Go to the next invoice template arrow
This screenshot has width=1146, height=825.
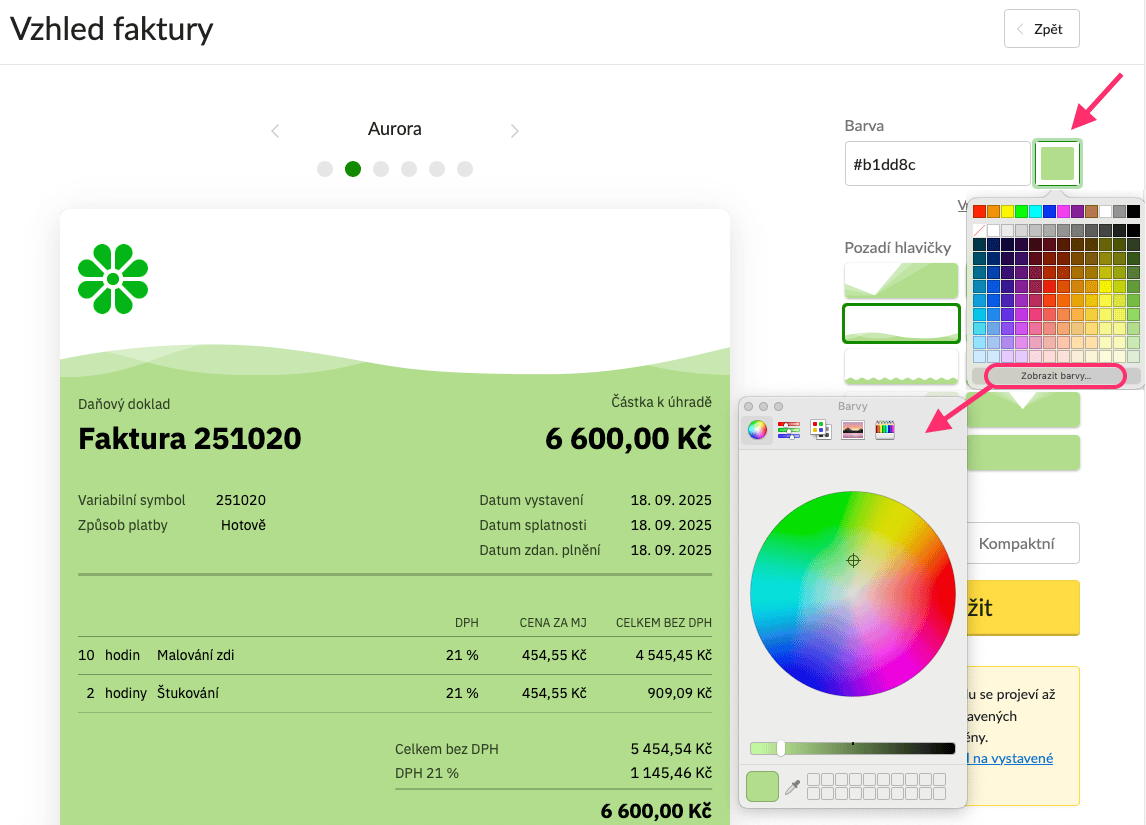pyautogui.click(x=514, y=130)
